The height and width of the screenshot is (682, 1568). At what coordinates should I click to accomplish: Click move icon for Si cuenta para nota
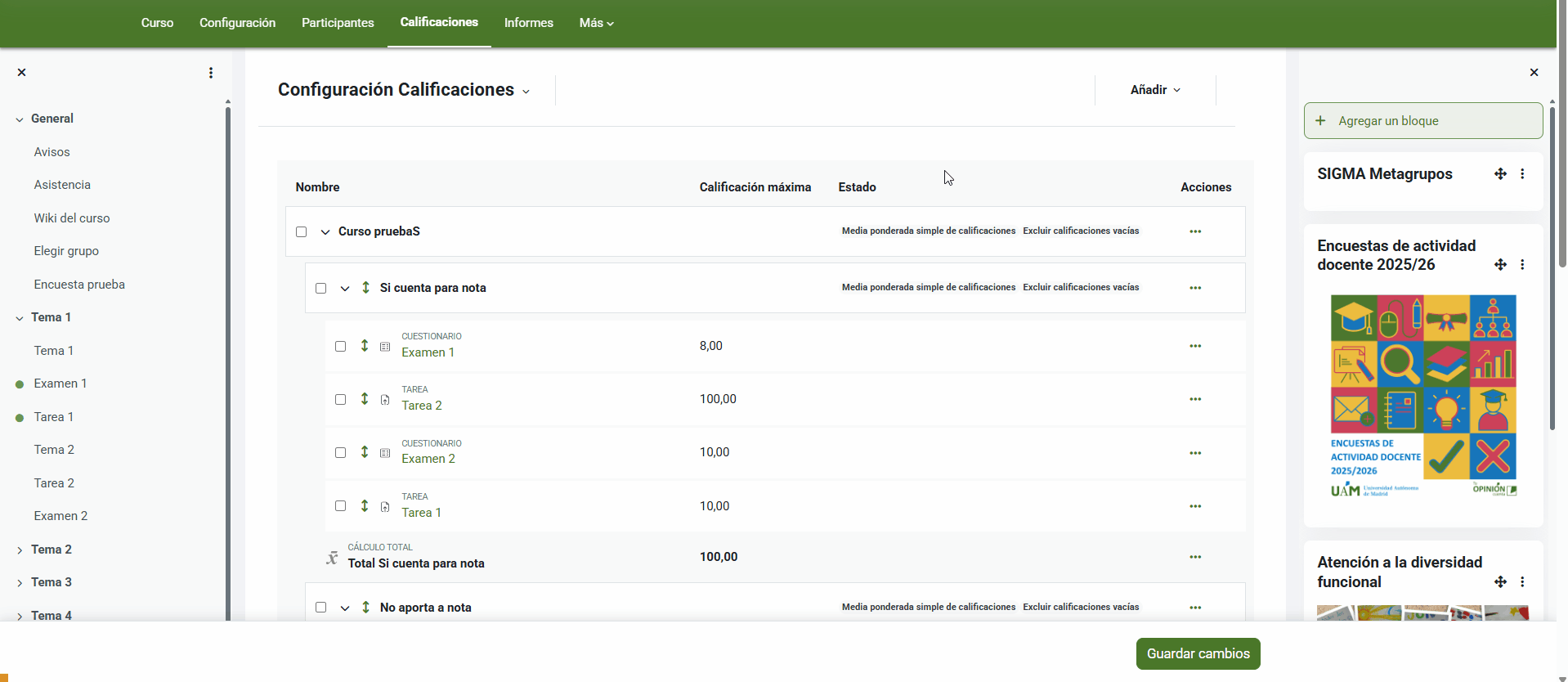(x=365, y=288)
